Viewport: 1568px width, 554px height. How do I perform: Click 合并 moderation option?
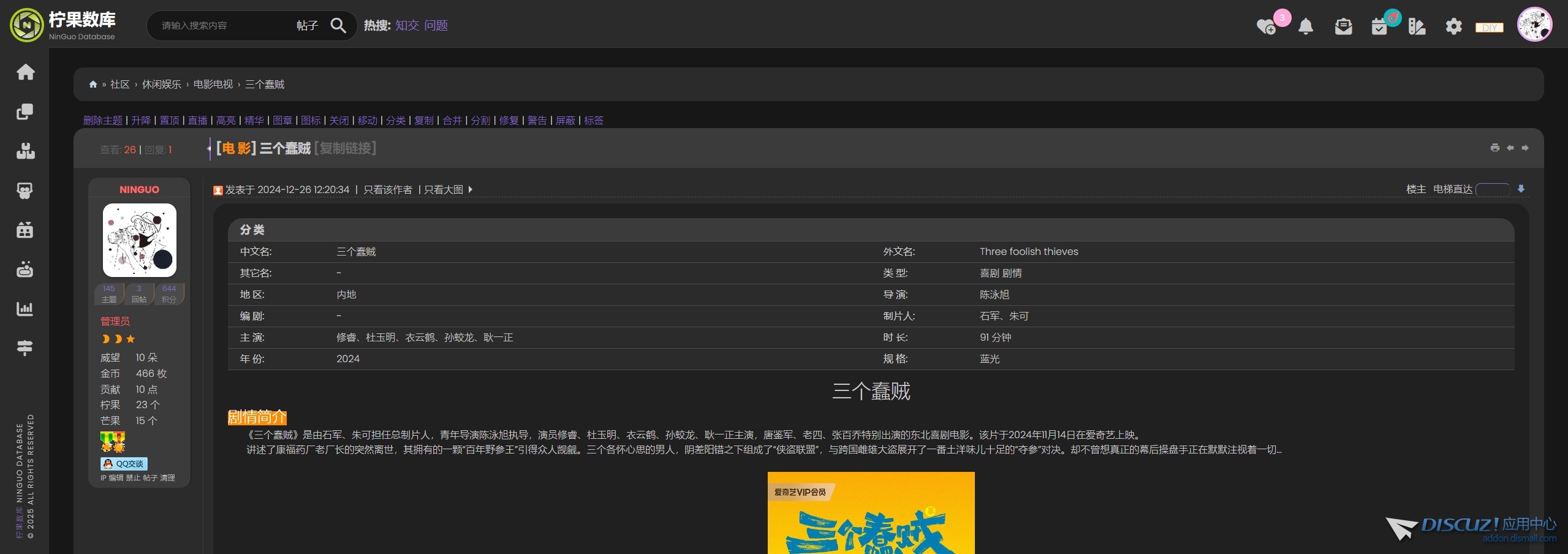(452, 120)
